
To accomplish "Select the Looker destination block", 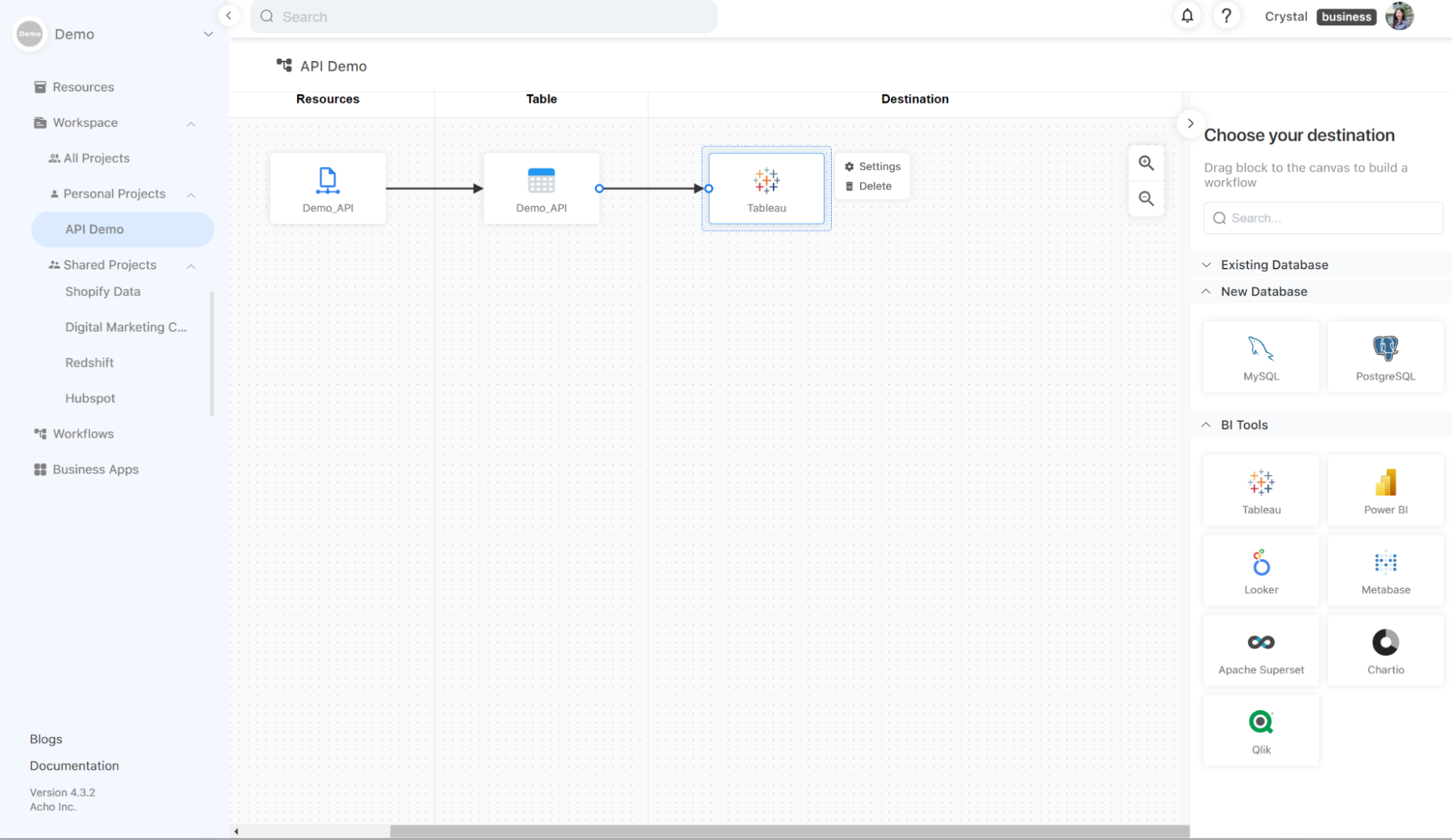I will [x=1261, y=571].
